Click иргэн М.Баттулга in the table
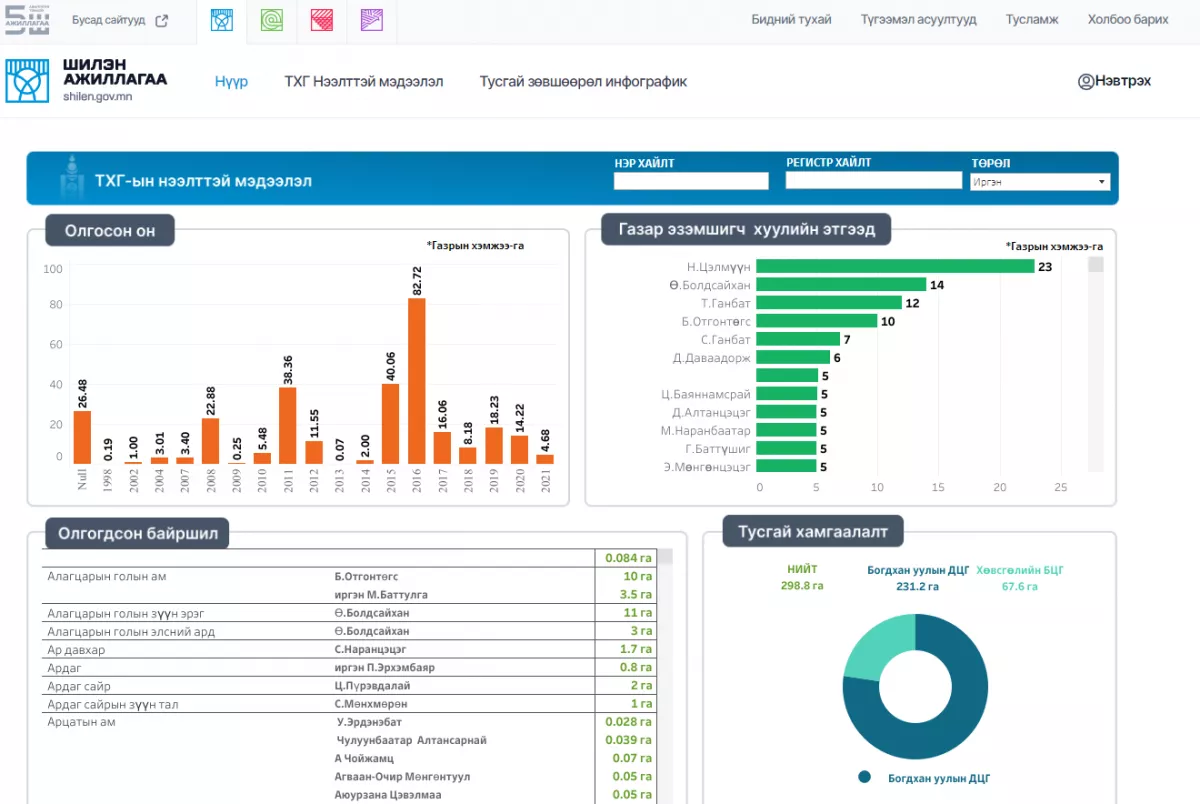This screenshot has height=804, width=1200. pos(381,594)
